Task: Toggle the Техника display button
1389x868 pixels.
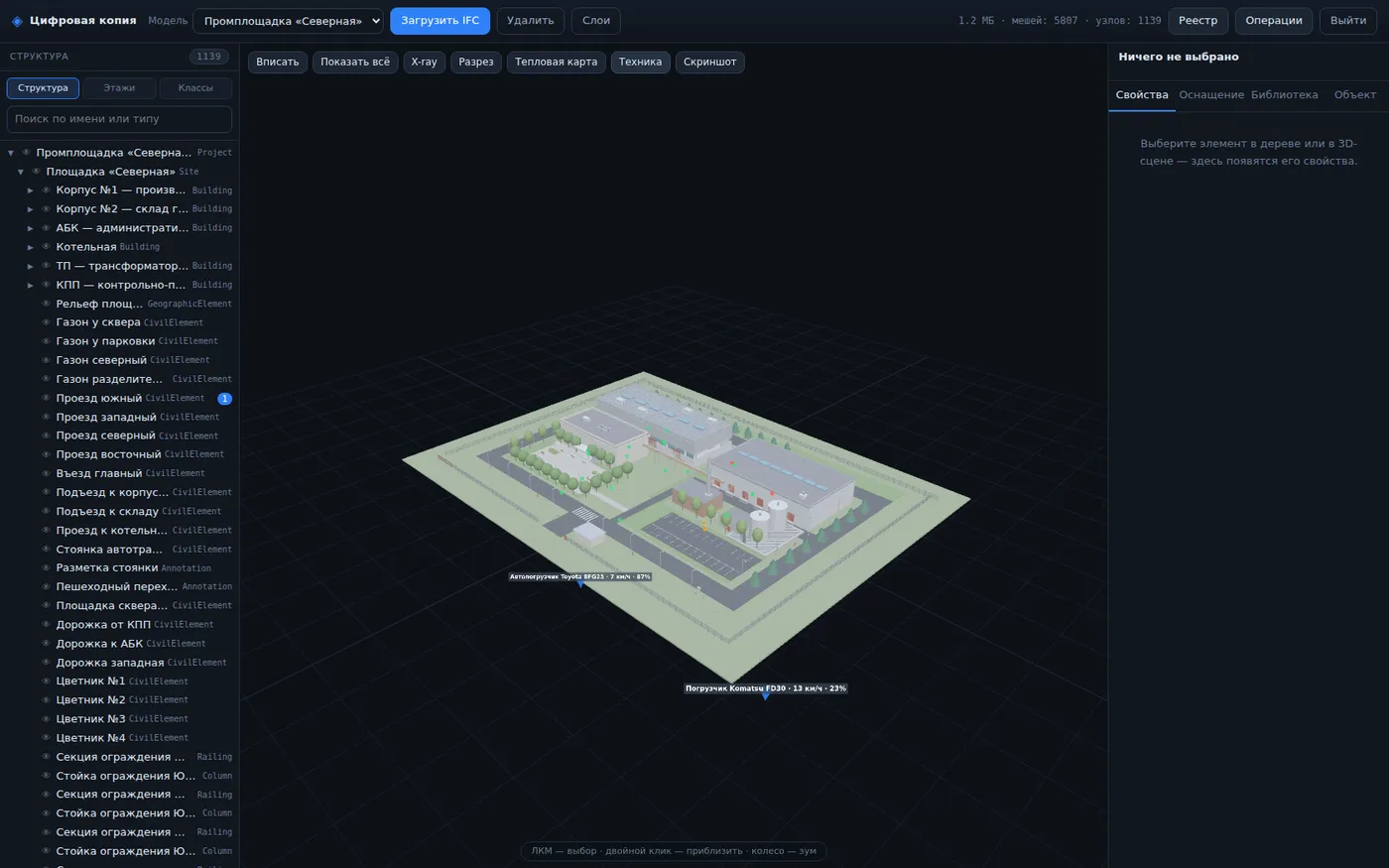Action: pyautogui.click(x=640, y=62)
